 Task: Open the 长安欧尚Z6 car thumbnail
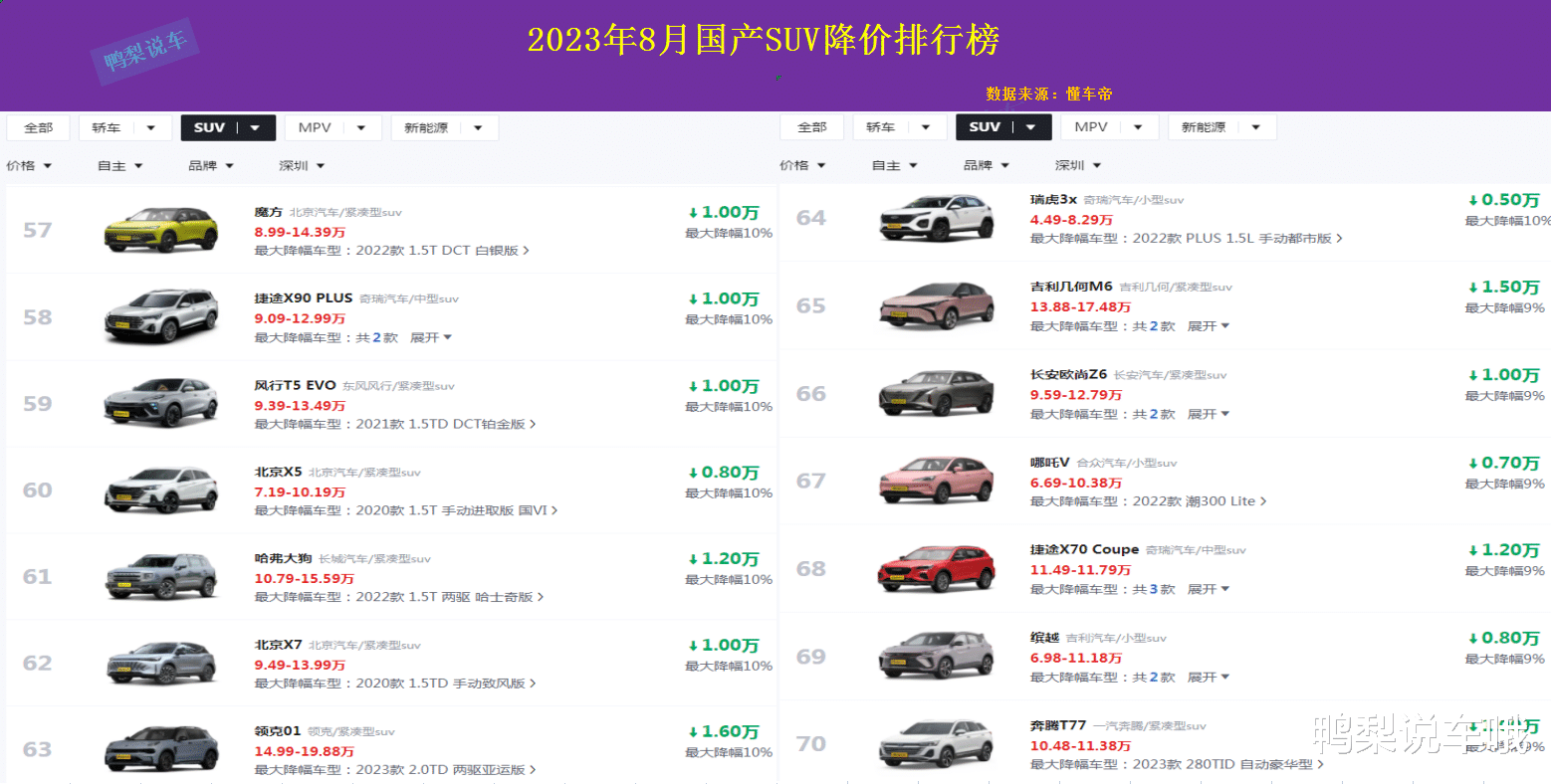(937, 393)
